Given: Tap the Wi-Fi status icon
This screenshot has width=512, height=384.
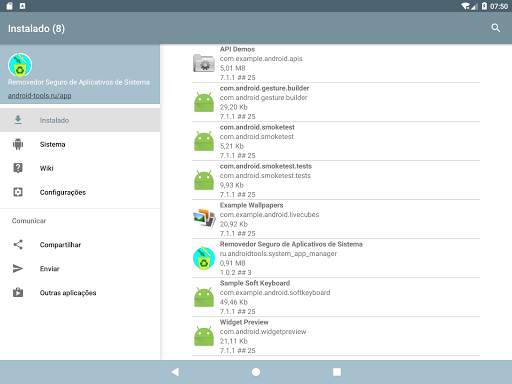Looking at the screenshot, I should pyautogui.click(x=466, y=6).
